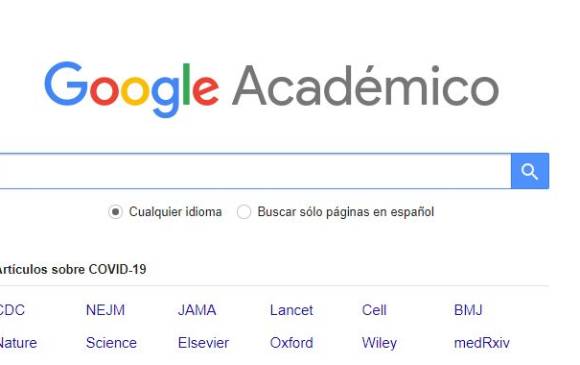Open the medRxiv articles link
This screenshot has height=365, width=580.
pos(482,343)
